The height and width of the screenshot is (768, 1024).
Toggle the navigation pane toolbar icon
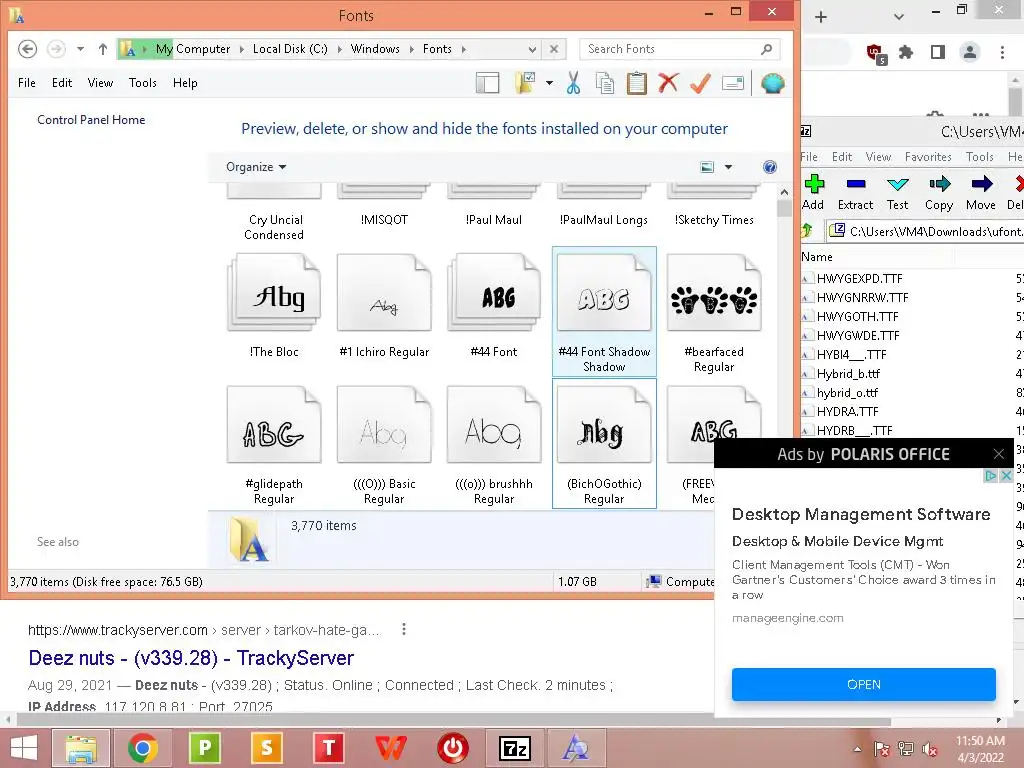(487, 83)
